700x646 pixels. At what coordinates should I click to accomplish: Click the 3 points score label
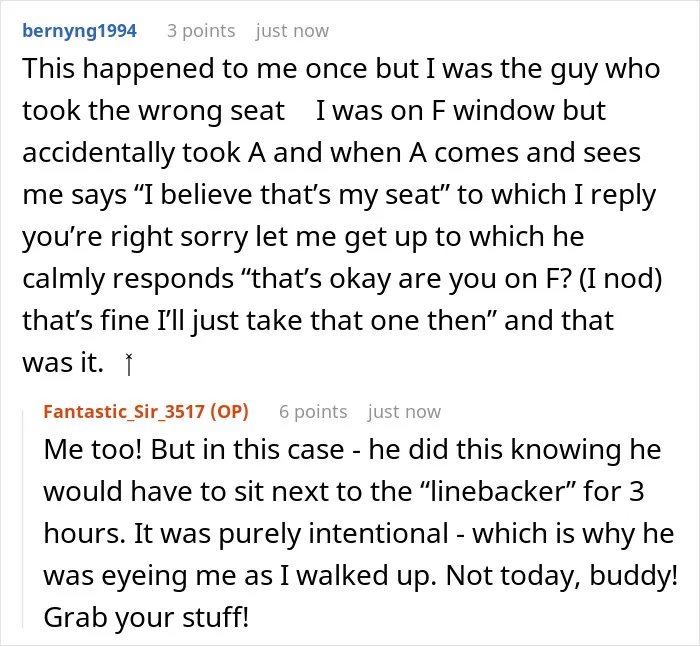(201, 31)
